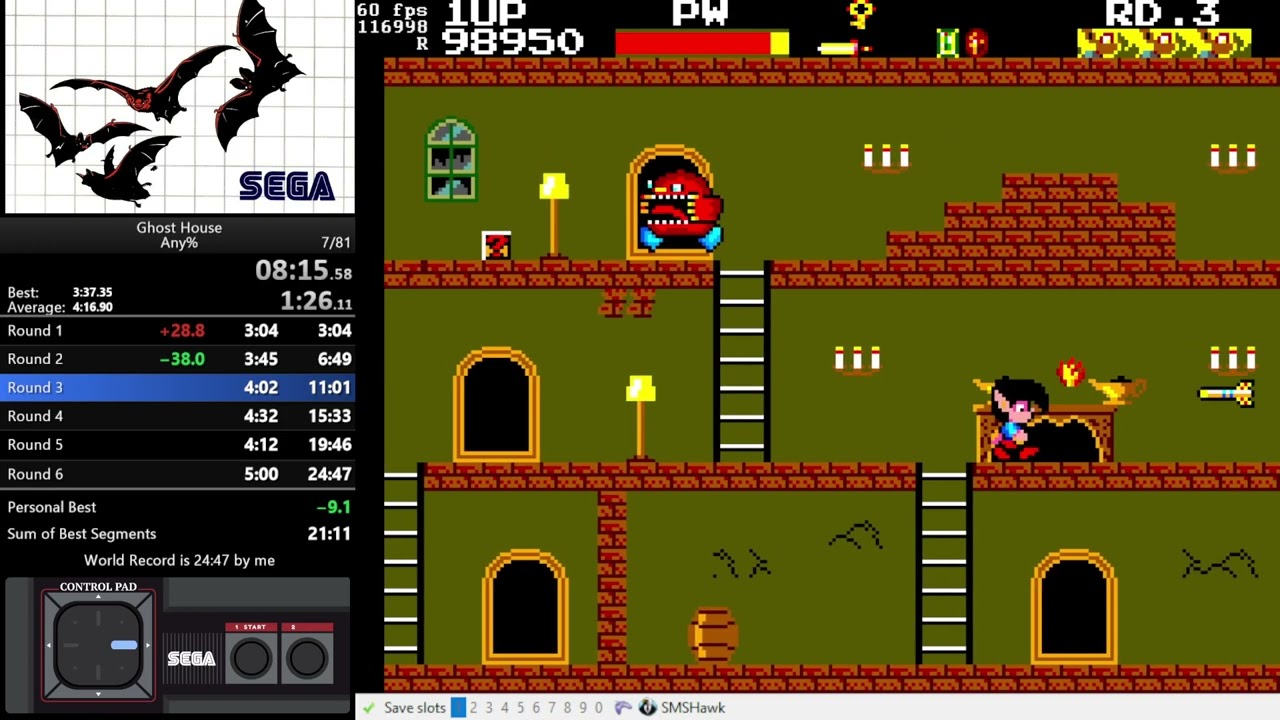Click the SMSHawk core icon
This screenshot has height=720, width=1280.
tap(647, 708)
